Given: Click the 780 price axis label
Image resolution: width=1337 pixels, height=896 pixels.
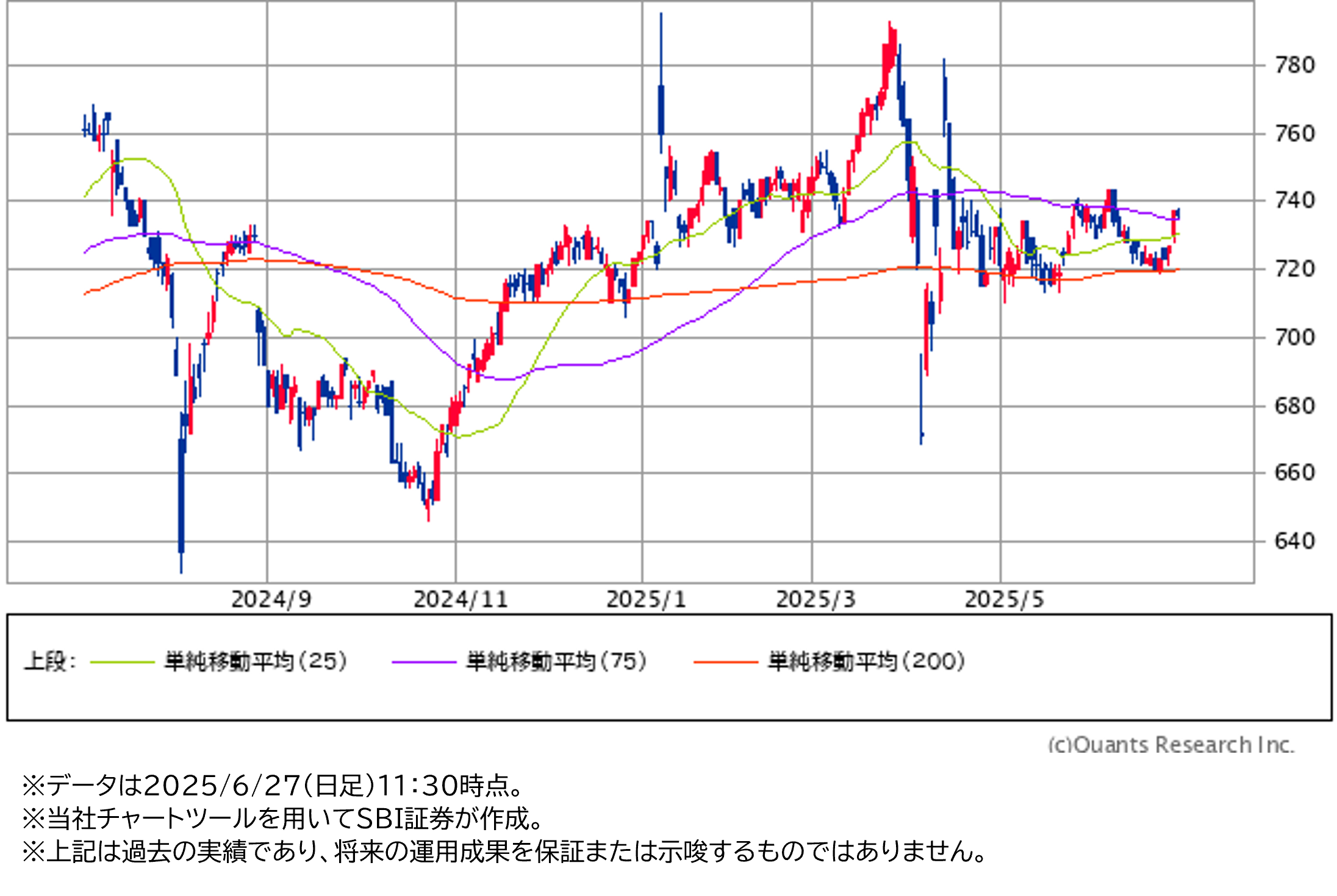Looking at the screenshot, I should coord(1294,65).
